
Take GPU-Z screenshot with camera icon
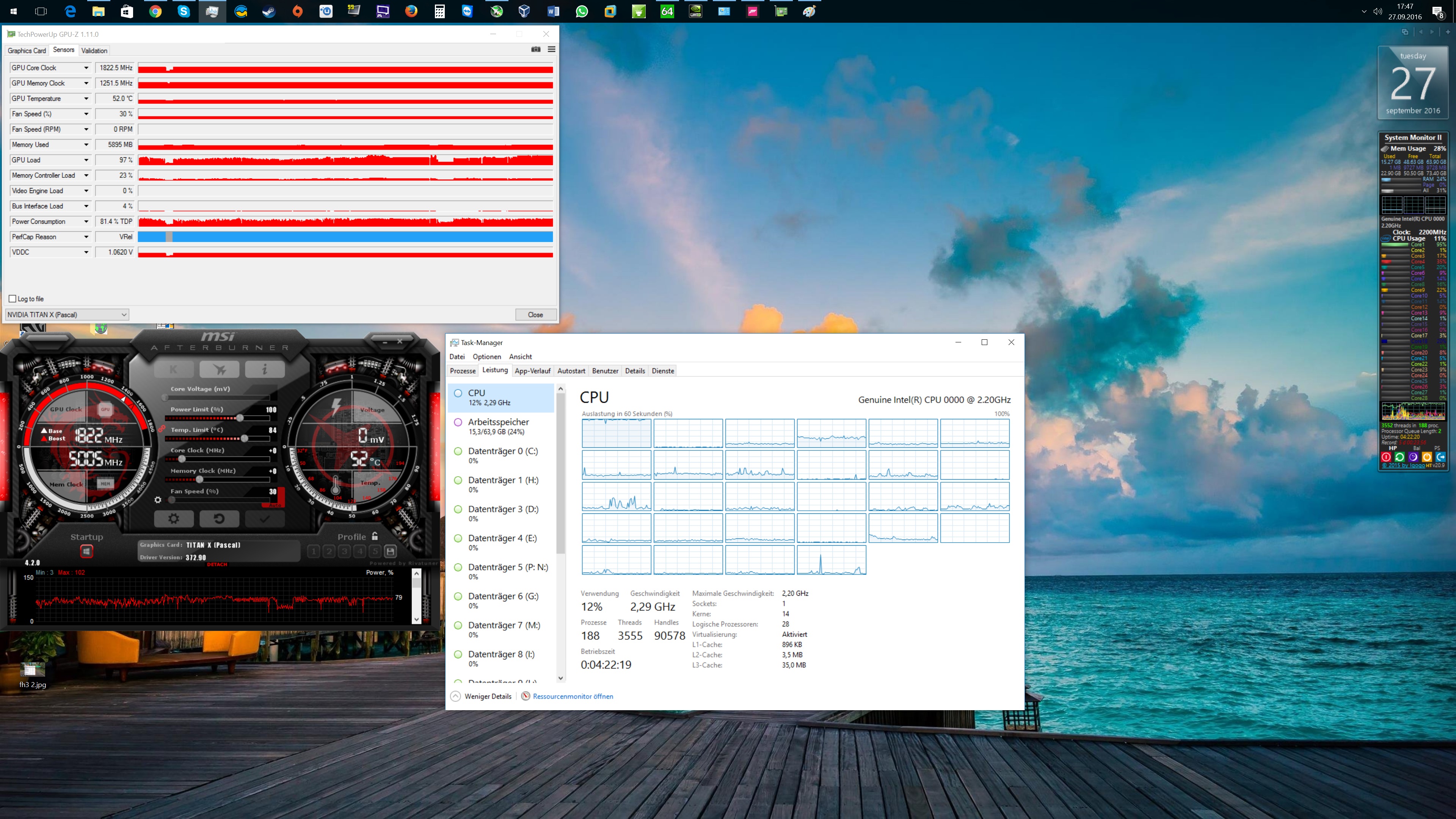pos(535,50)
